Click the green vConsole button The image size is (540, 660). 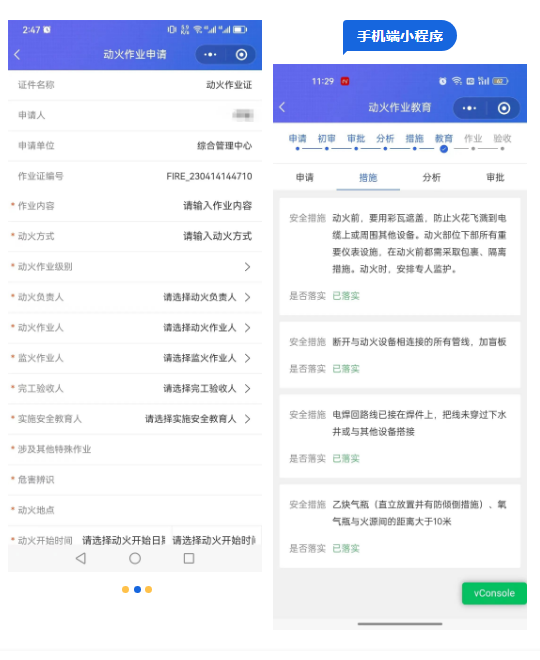click(494, 593)
